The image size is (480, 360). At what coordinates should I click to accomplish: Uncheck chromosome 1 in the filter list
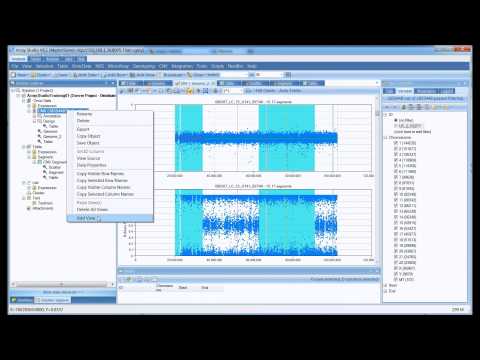coord(396,143)
